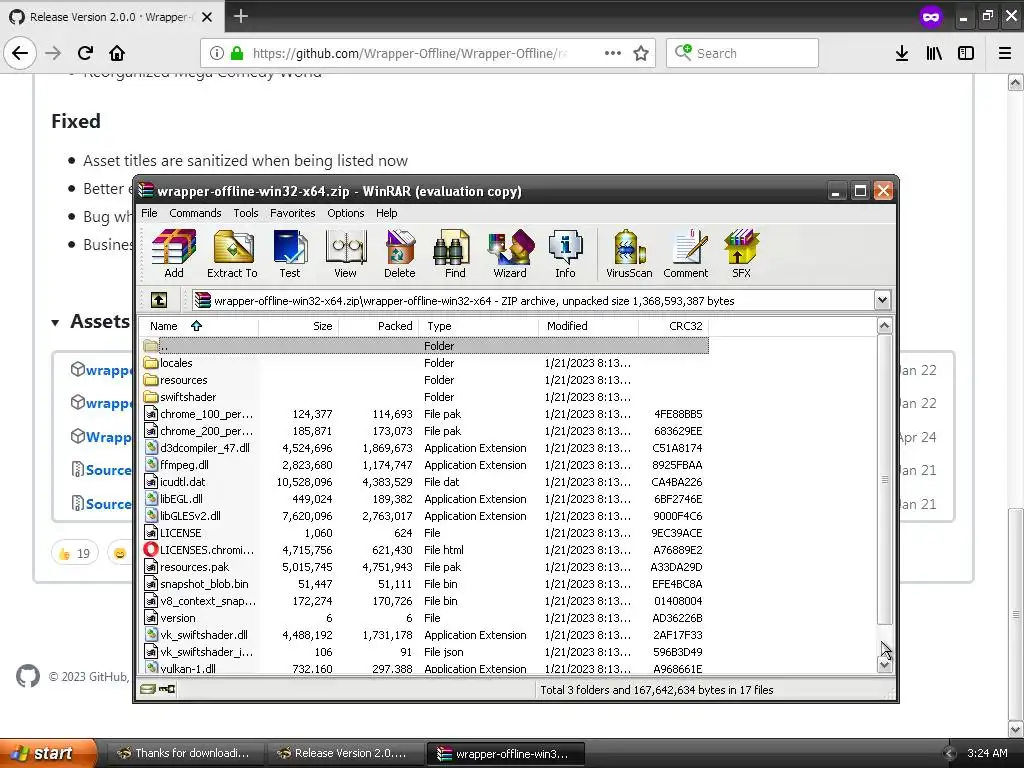Show archive Info
Screen dimensions: 1024x768
pyautogui.click(x=566, y=254)
